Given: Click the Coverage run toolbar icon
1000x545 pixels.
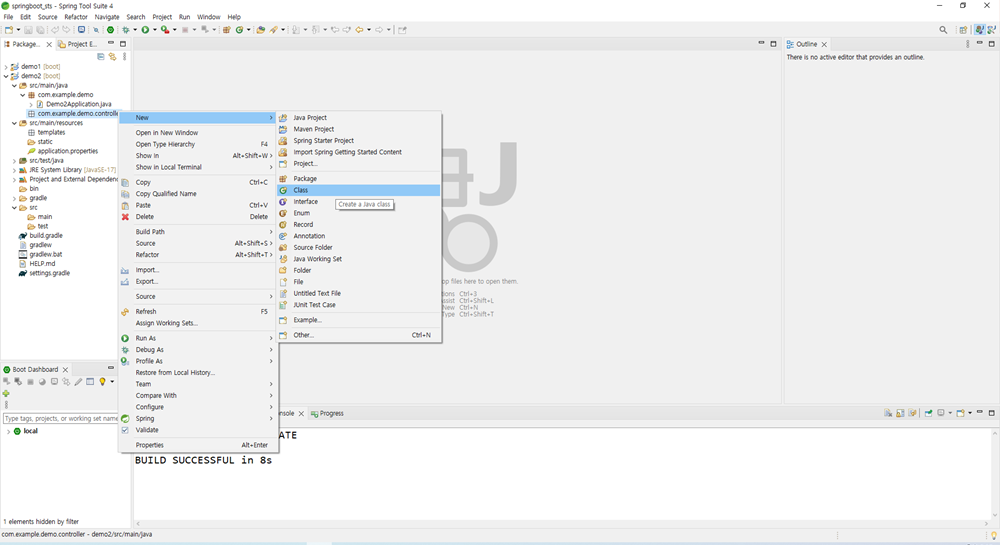Looking at the screenshot, I should (165, 30).
